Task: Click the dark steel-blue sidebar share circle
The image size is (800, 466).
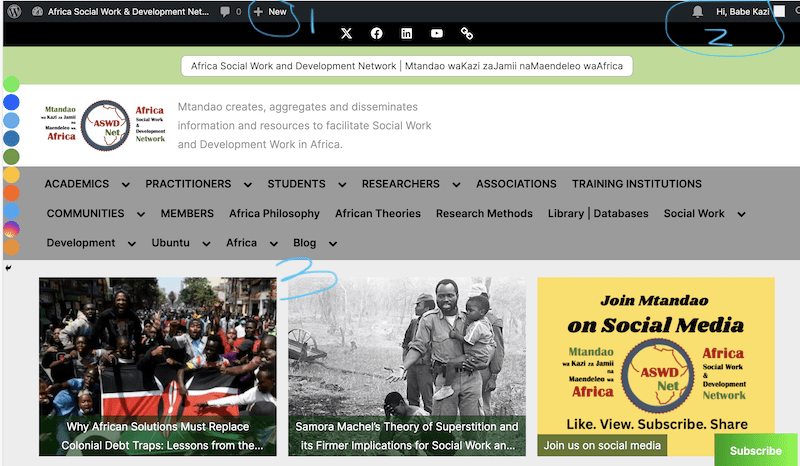Action: (x=11, y=138)
